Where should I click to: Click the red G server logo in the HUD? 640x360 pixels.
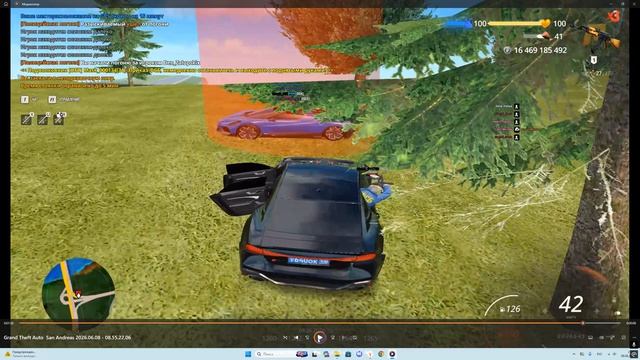[614, 16]
